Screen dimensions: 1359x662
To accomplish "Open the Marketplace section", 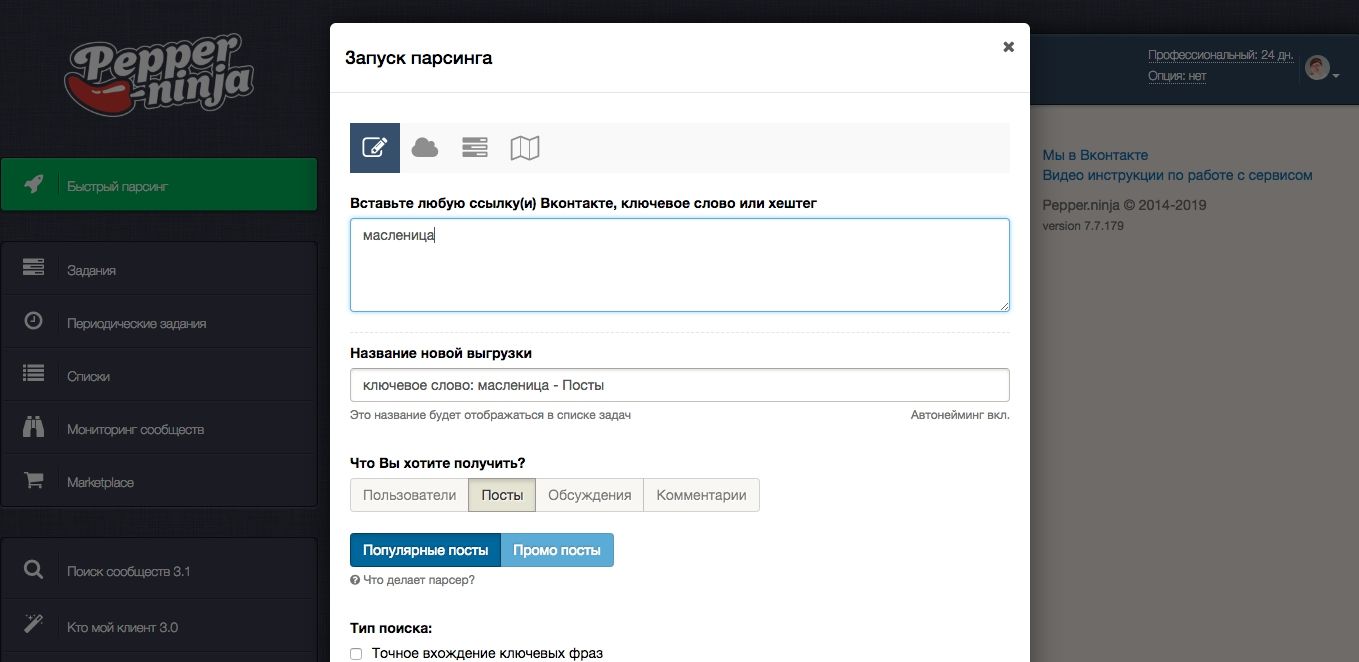I will 159,482.
